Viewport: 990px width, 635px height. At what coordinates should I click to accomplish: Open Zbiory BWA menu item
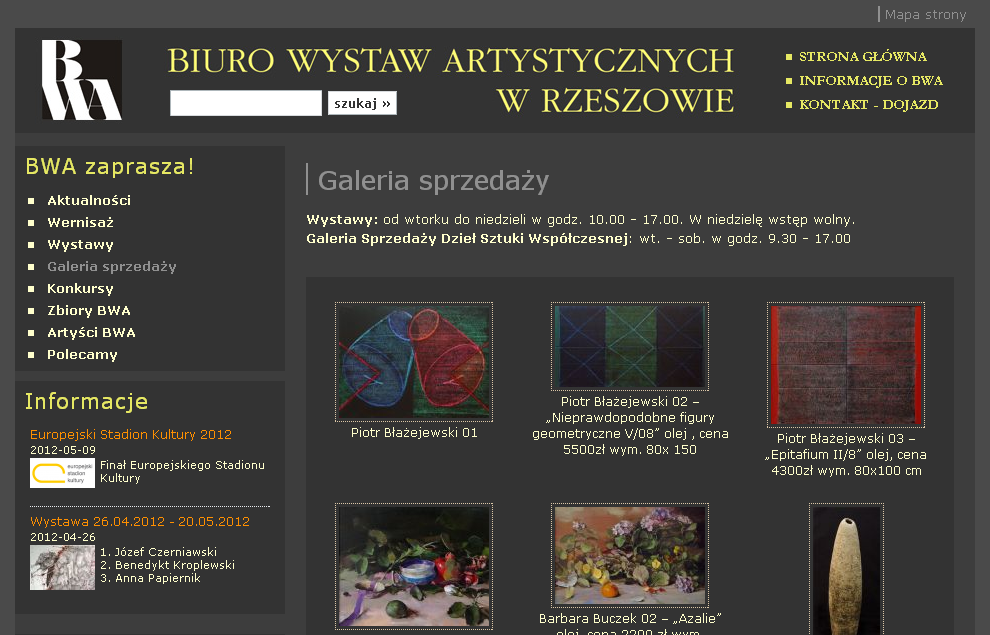coord(89,311)
